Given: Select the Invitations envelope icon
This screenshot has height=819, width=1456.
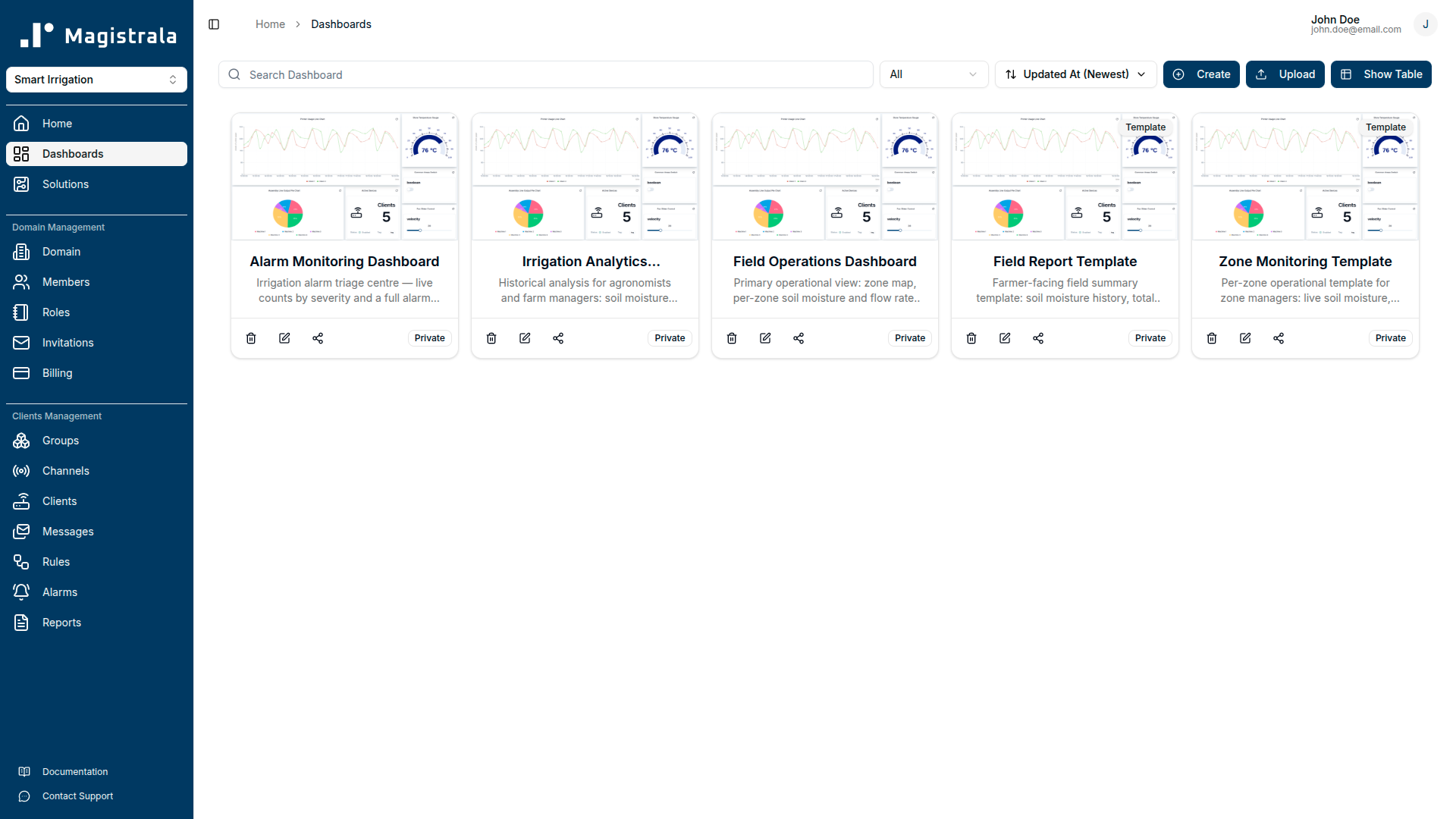Looking at the screenshot, I should [x=20, y=343].
